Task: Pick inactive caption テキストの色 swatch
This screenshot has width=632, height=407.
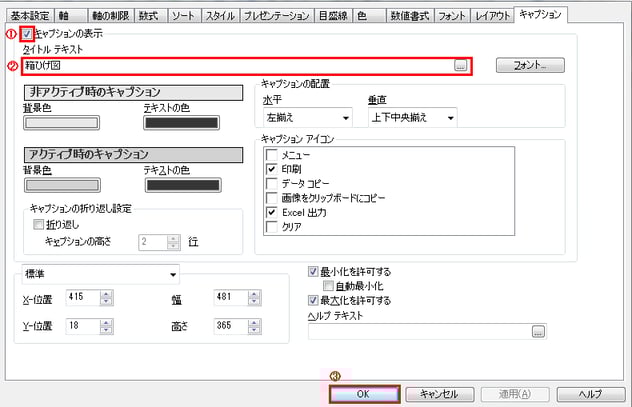Action: [181, 123]
